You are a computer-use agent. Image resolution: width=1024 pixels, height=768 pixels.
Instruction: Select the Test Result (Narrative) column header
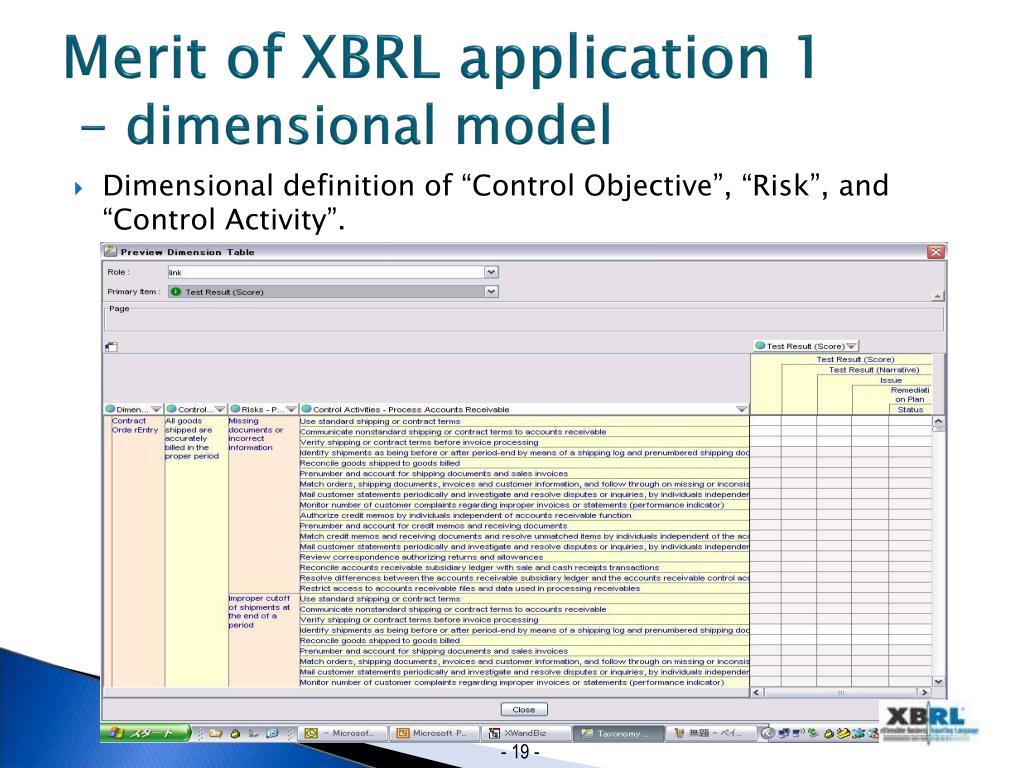click(873, 370)
